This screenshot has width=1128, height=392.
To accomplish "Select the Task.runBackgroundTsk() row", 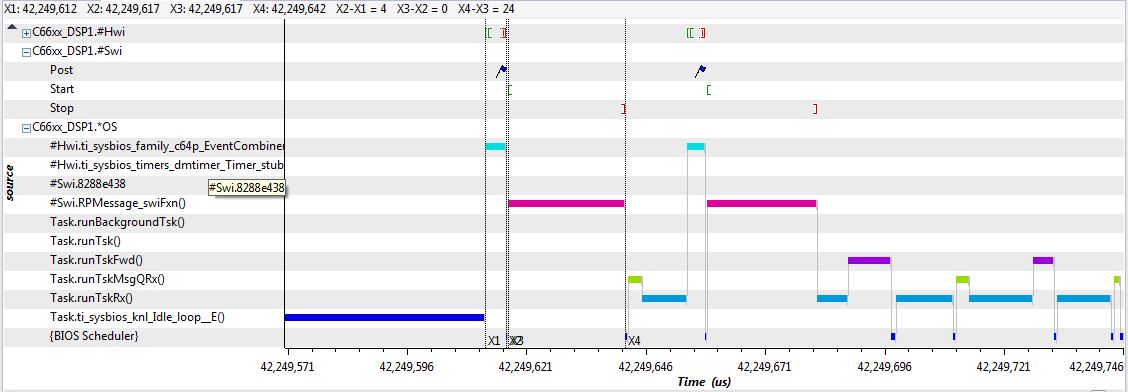I will coord(117,222).
